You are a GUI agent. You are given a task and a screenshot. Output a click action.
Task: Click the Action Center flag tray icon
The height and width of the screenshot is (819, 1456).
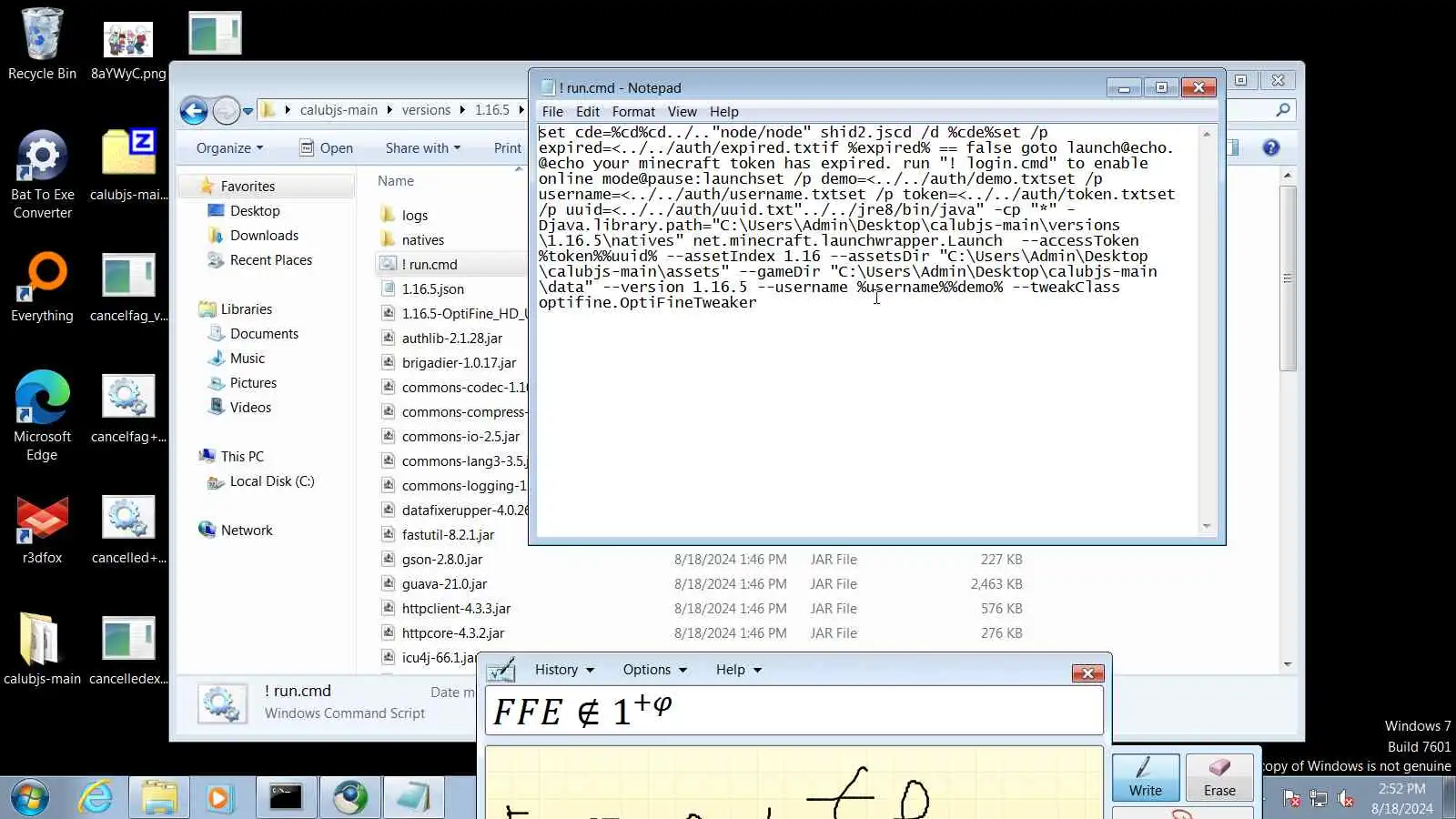tap(1291, 799)
